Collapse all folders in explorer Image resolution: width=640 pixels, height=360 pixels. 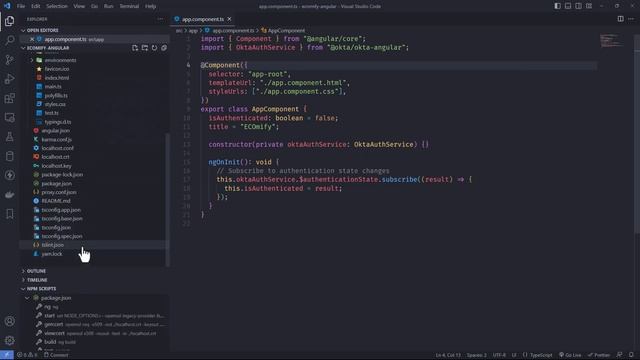coord(164,48)
